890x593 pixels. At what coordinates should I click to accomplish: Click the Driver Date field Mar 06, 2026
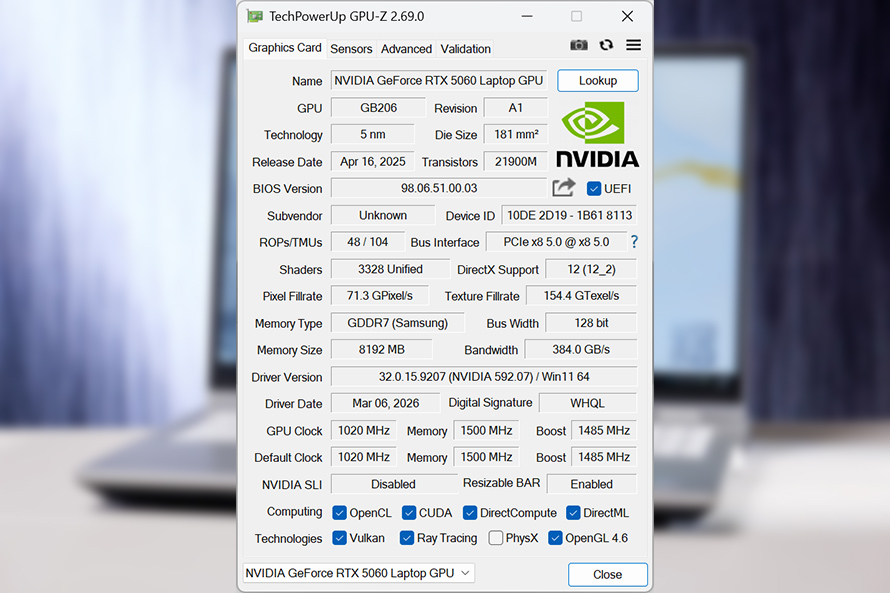pos(385,403)
